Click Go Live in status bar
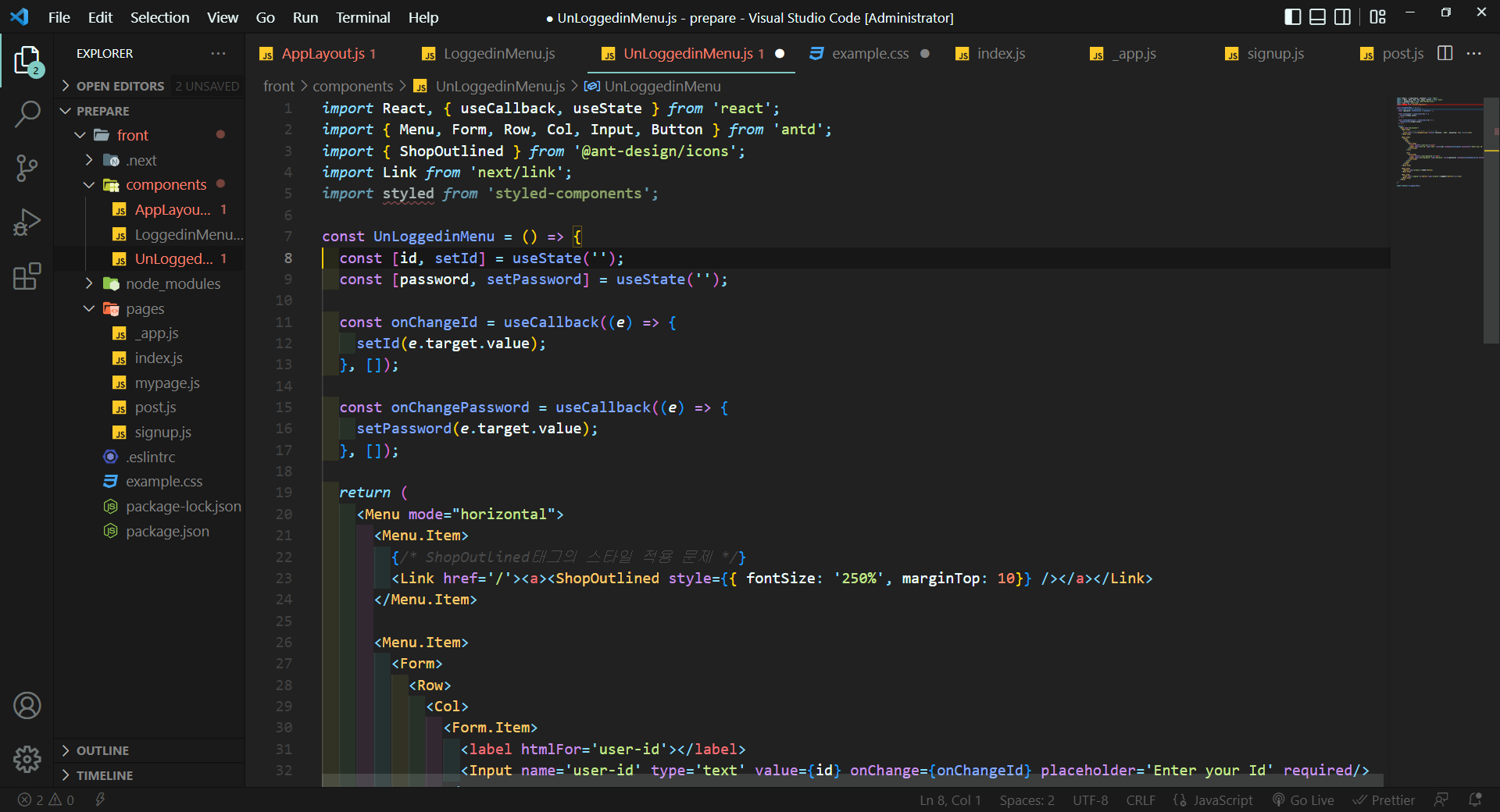Image resolution: width=1500 pixels, height=812 pixels. [x=1303, y=800]
